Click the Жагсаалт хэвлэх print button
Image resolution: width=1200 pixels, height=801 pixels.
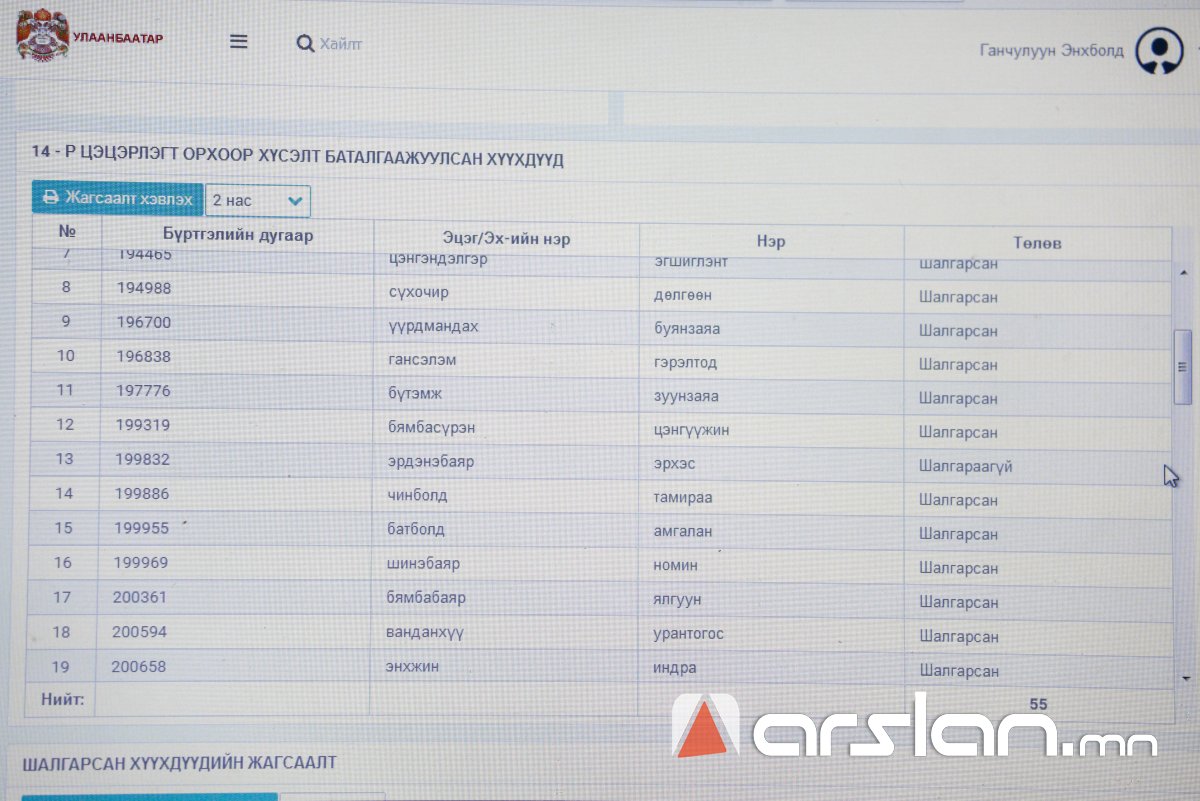pos(118,198)
